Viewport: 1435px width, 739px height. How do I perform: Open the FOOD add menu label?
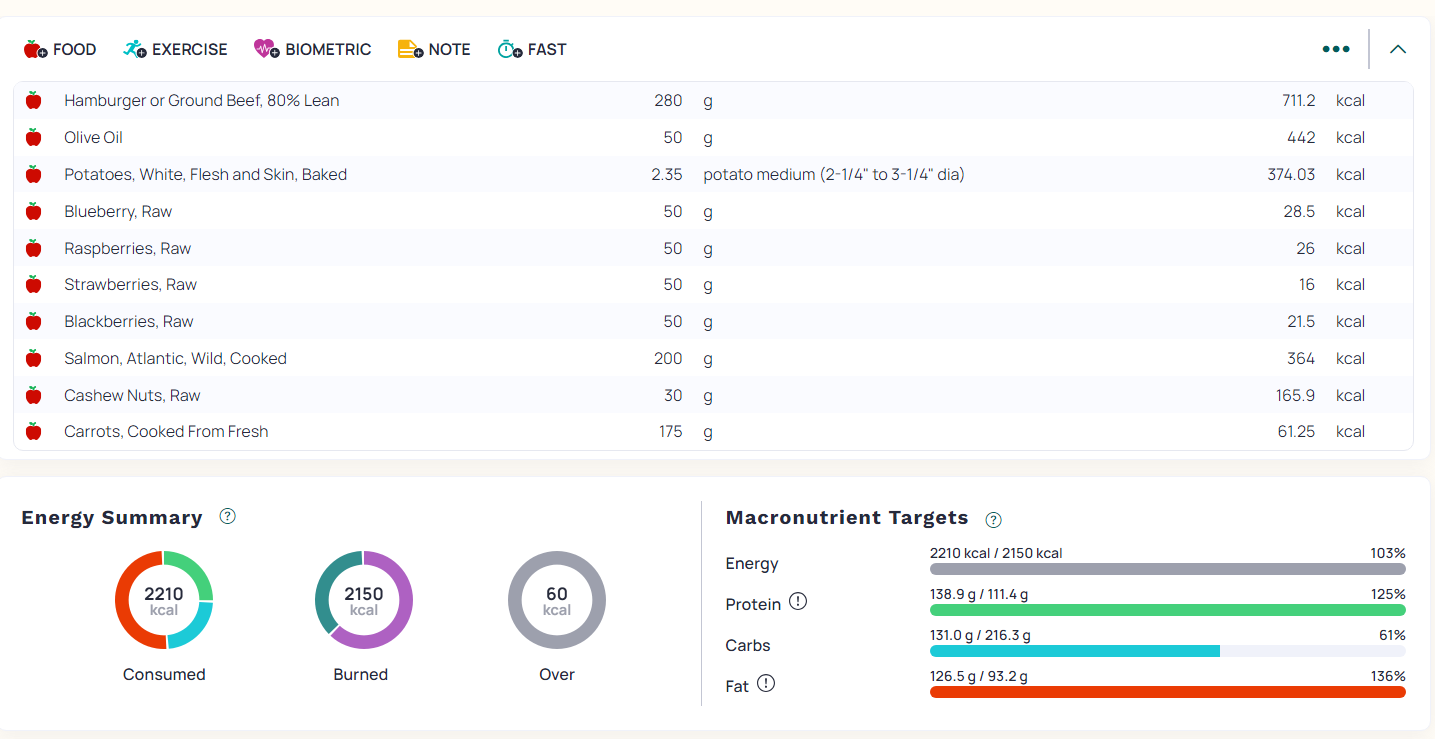point(75,49)
